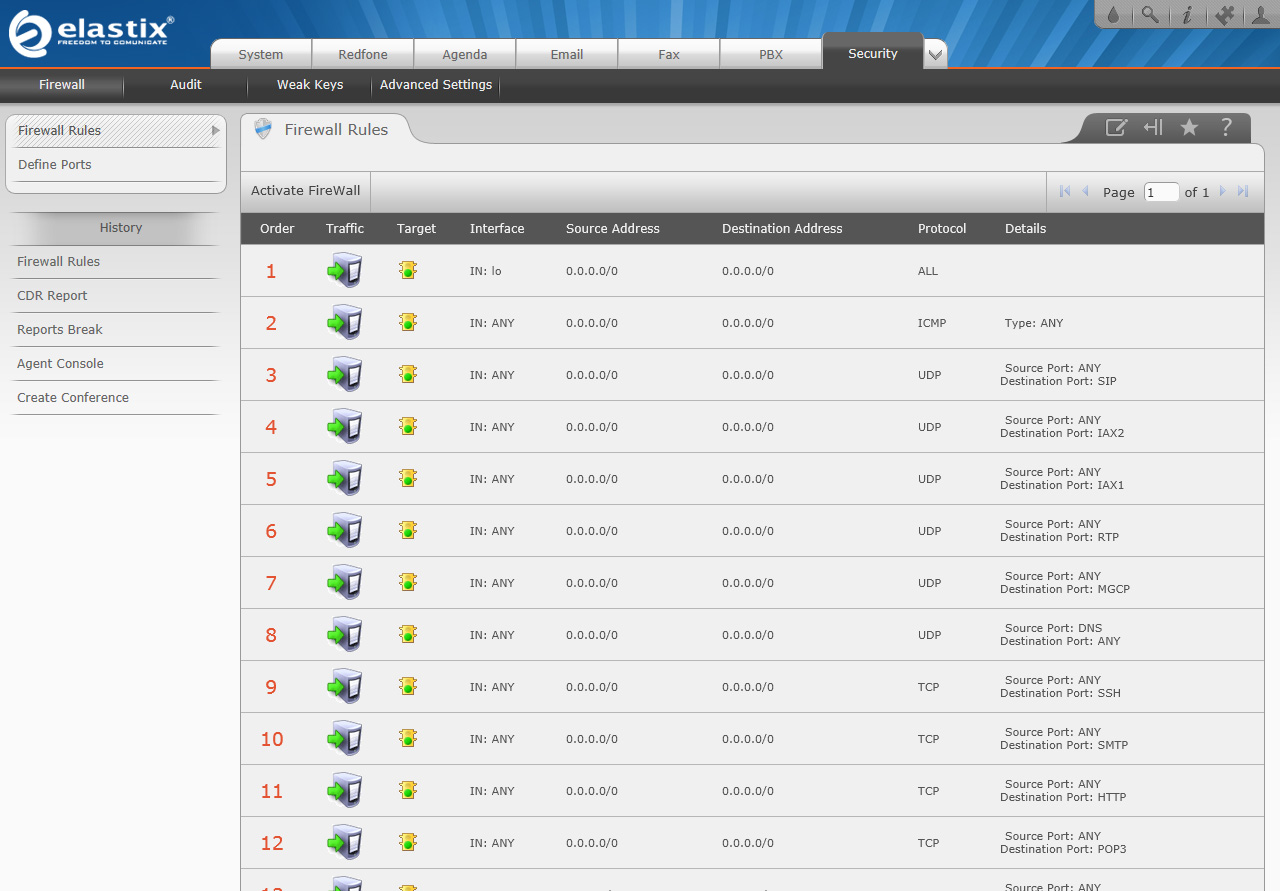Open the help question mark icon
Viewport: 1280px width, 891px height.
coord(1226,127)
